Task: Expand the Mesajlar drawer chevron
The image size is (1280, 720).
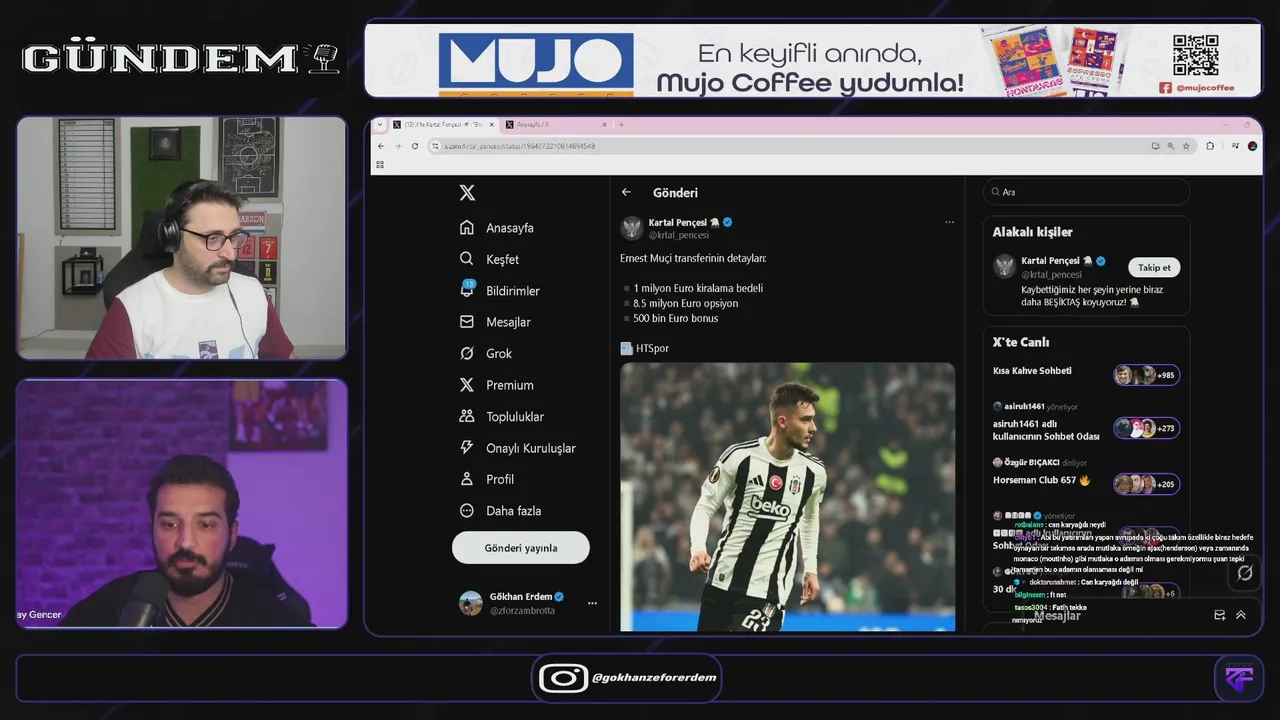Action: point(1241,615)
